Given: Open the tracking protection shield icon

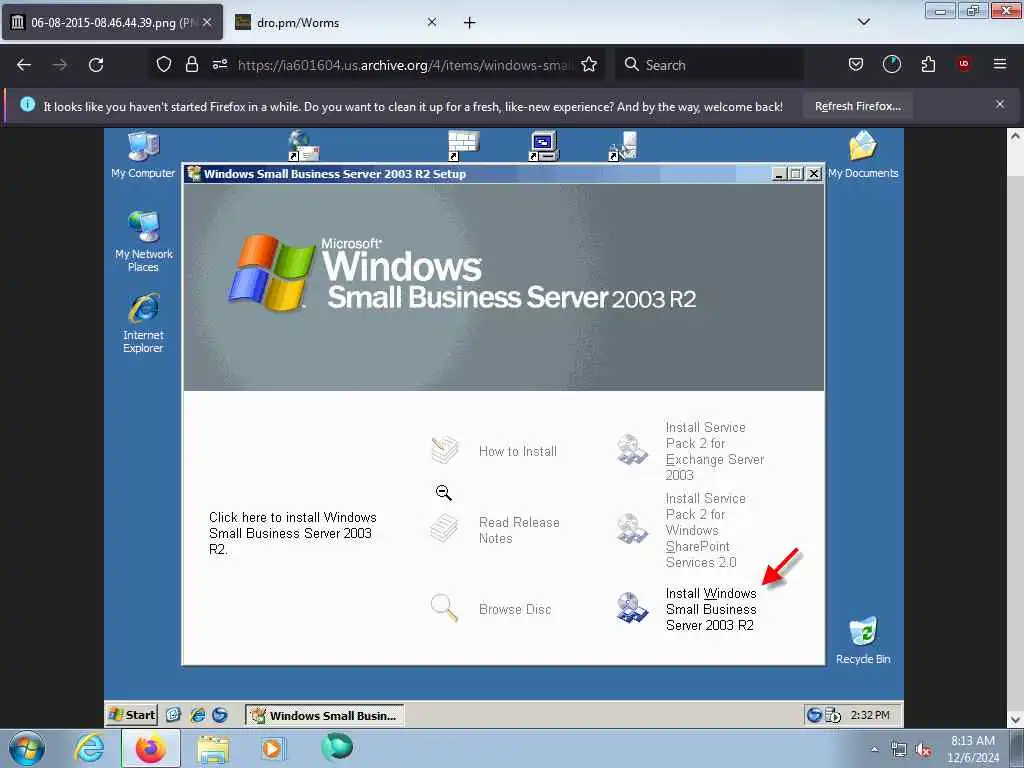Looking at the screenshot, I should tap(164, 65).
